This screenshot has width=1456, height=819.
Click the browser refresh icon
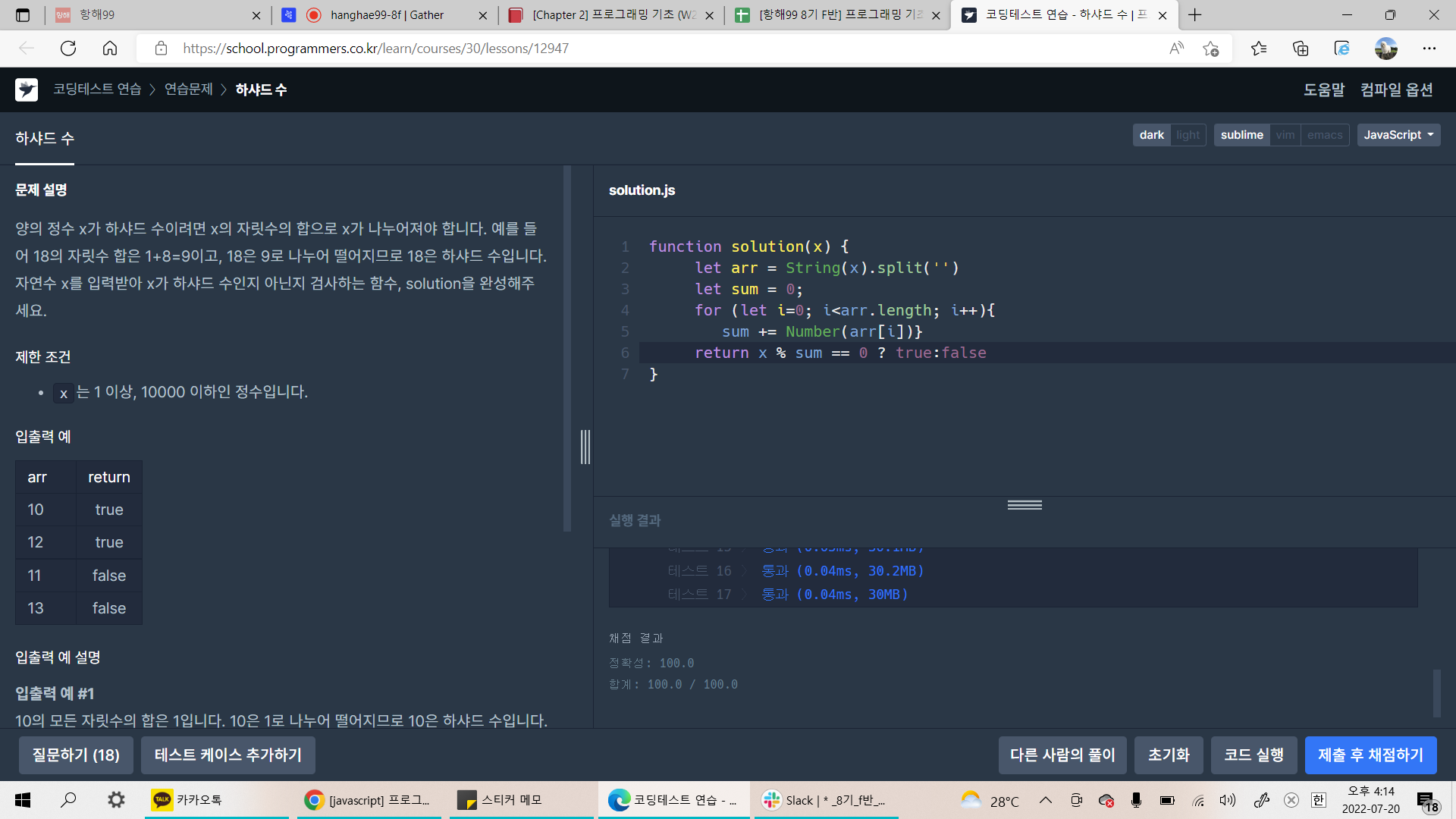[x=68, y=49]
